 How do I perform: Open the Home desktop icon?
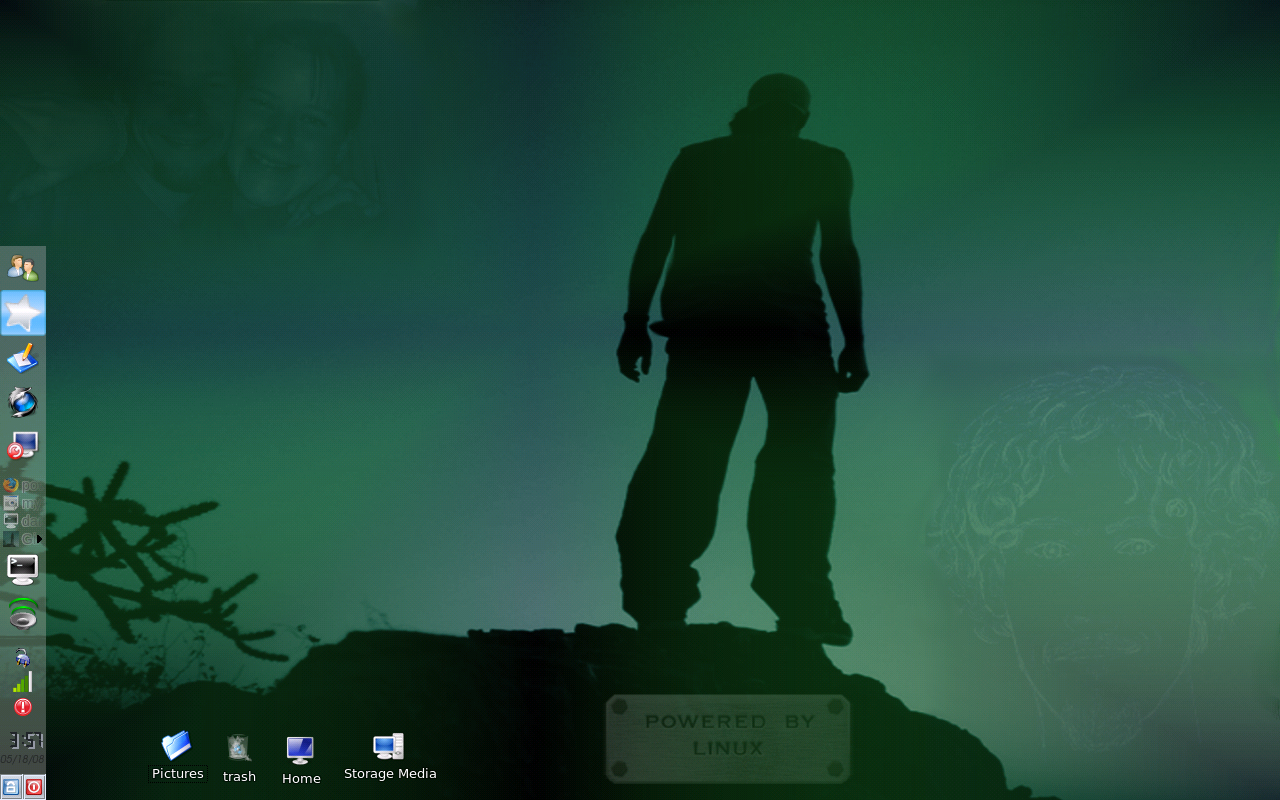pyautogui.click(x=301, y=761)
